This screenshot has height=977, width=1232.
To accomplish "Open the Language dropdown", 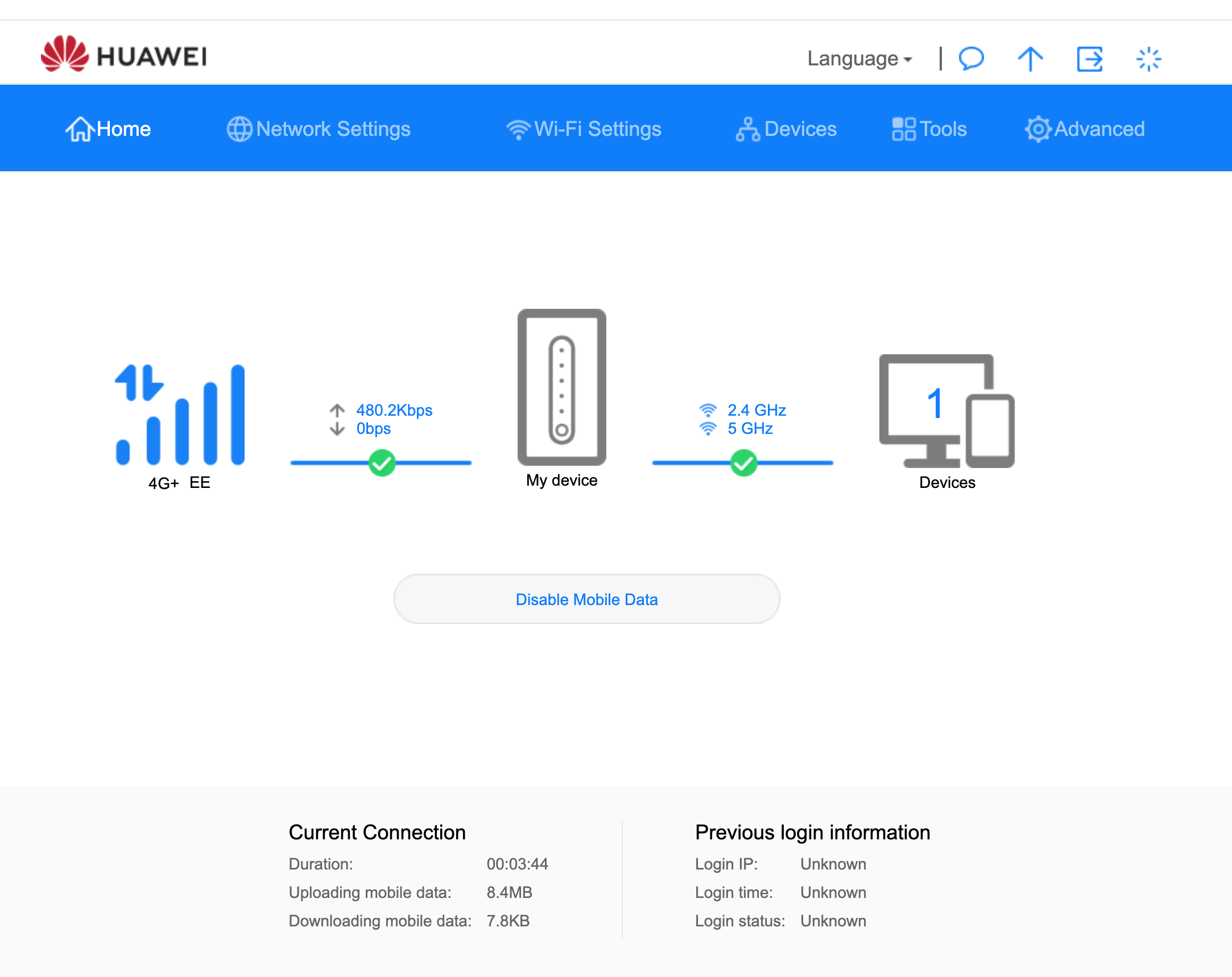I will [x=859, y=59].
